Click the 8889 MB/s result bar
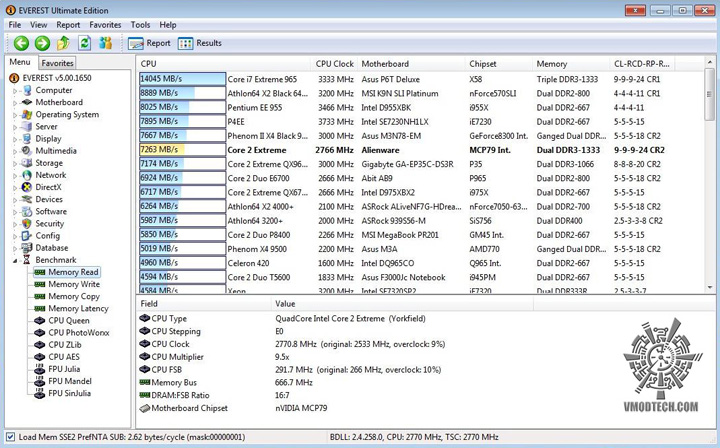This screenshot has height=448, width=720. (182, 93)
